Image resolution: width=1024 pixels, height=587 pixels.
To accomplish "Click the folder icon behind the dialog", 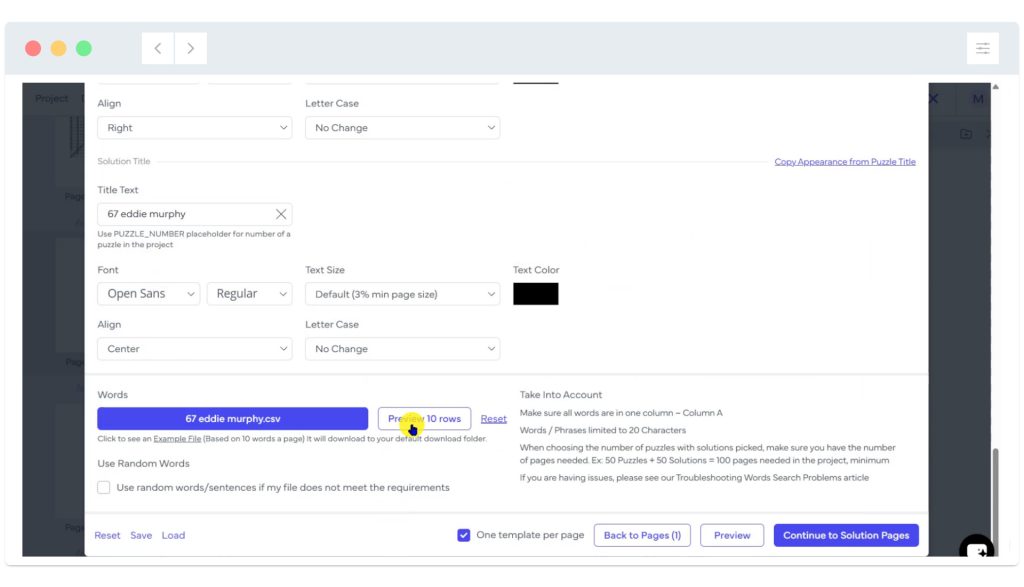I will (966, 134).
